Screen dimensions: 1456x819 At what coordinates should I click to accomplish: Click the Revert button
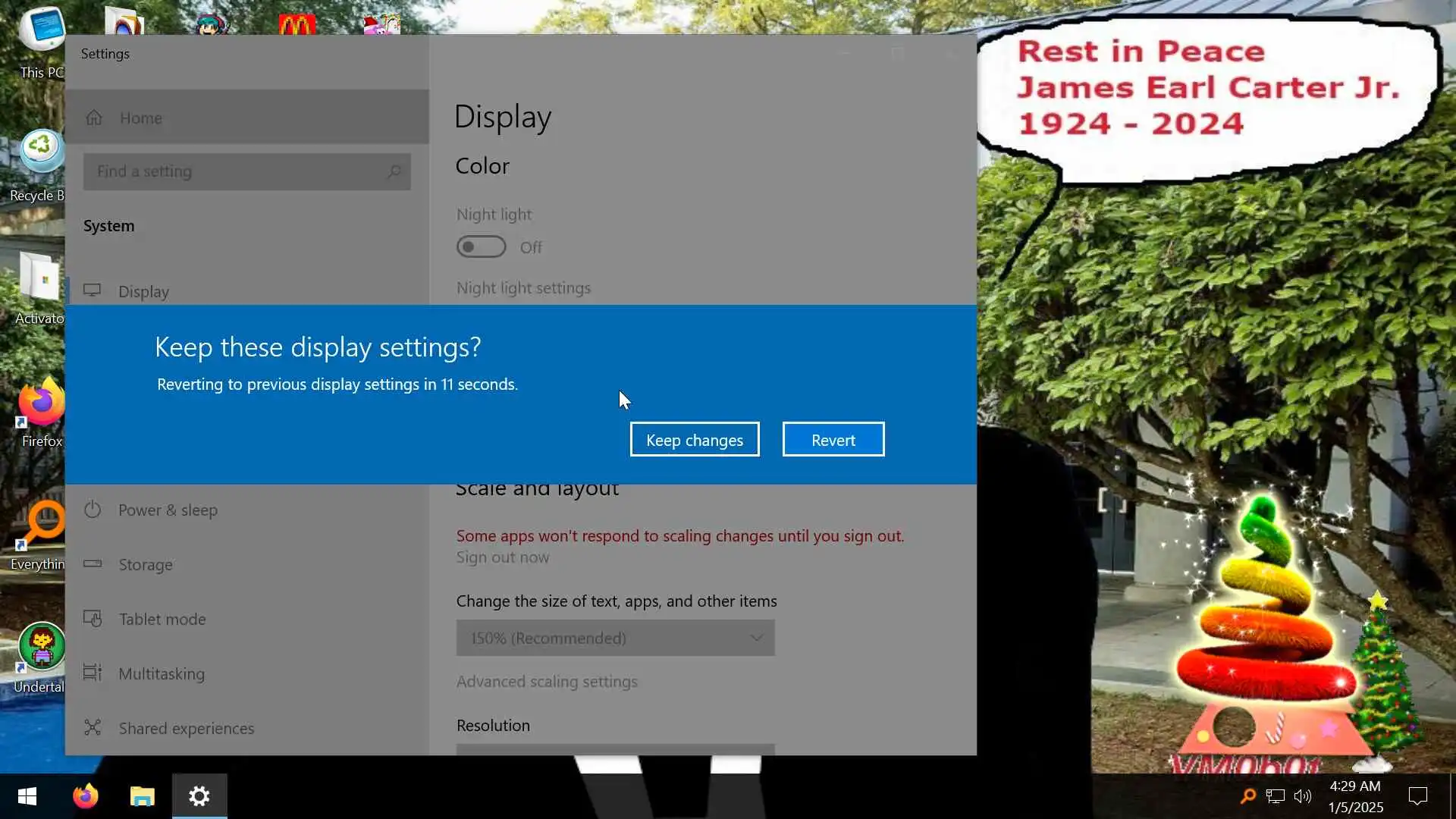833,440
